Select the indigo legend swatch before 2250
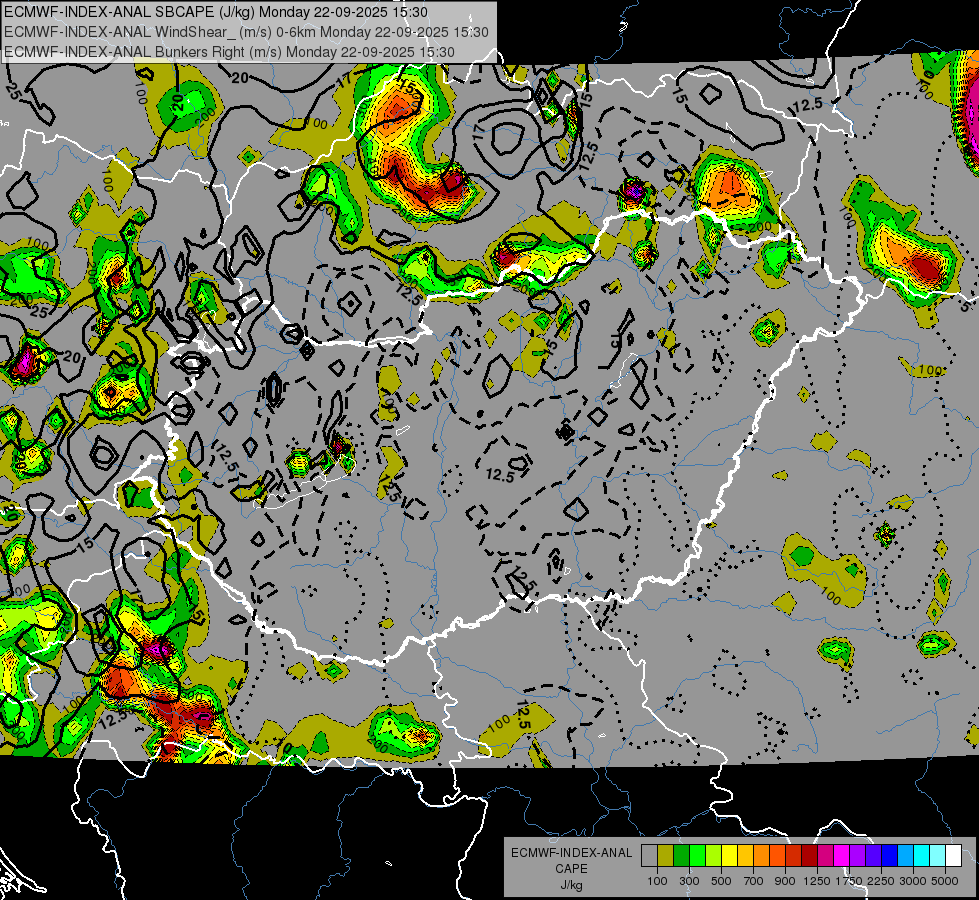Image resolution: width=979 pixels, height=900 pixels. pyautogui.click(x=873, y=855)
